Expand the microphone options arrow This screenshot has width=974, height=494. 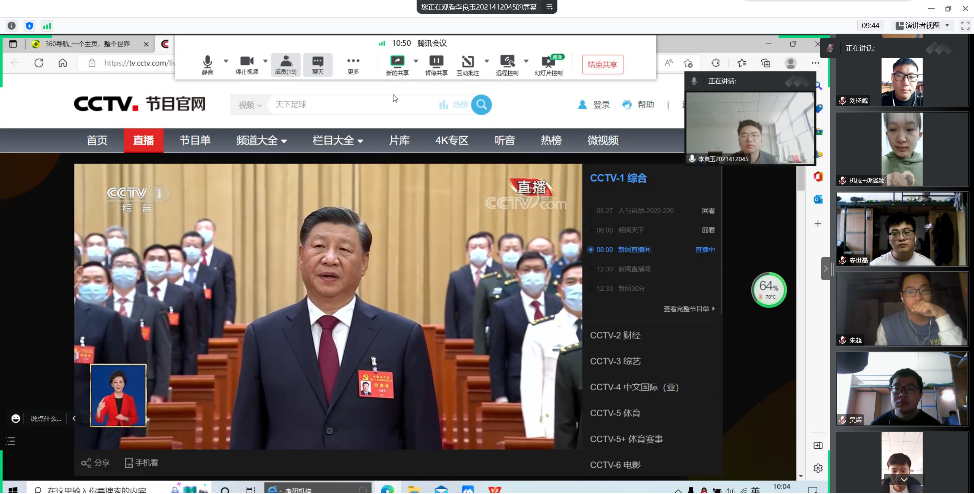click(225, 62)
